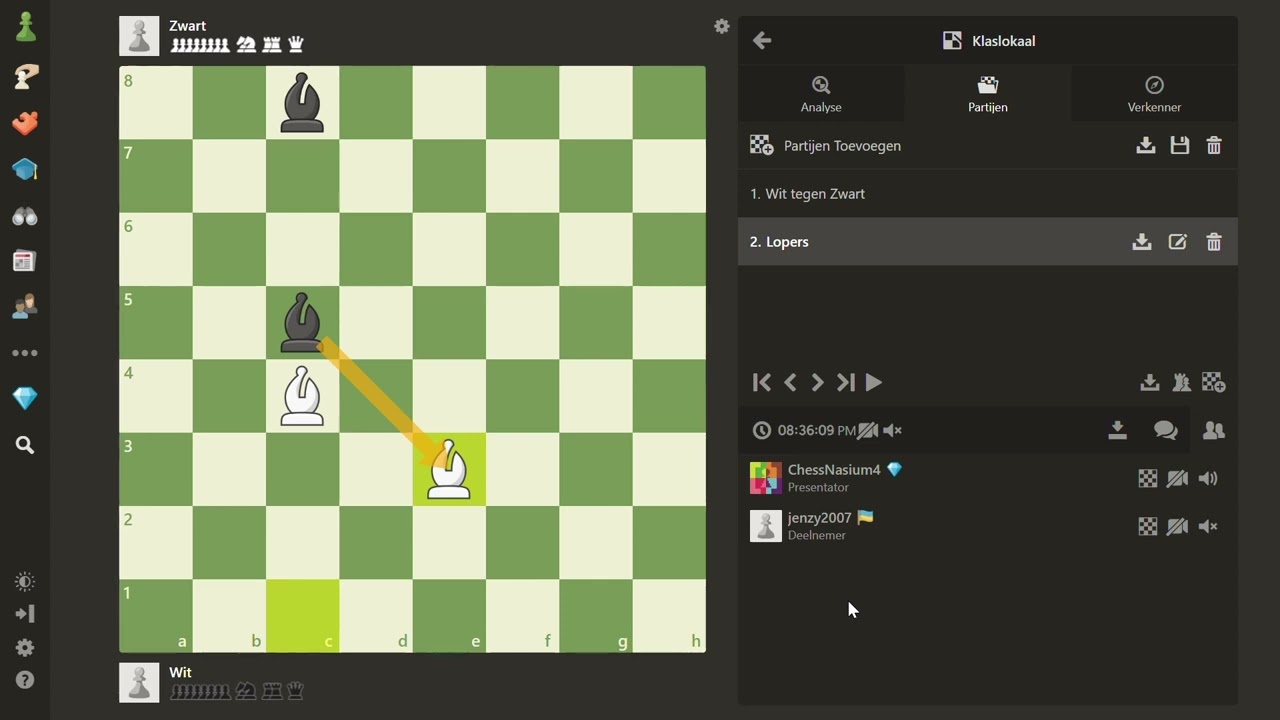The image size is (1280, 720).
Task: Open the Watch binoculars icon
Action: (x=25, y=216)
